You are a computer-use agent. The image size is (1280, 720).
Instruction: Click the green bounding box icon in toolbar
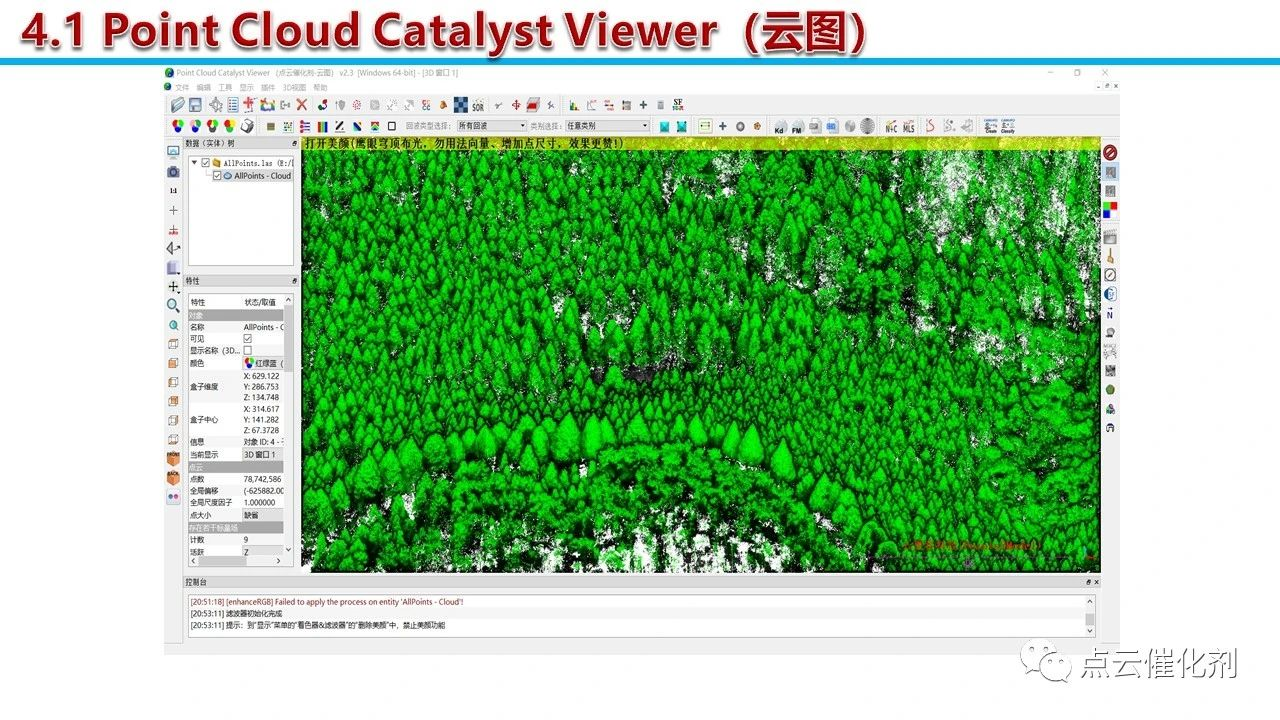705,126
